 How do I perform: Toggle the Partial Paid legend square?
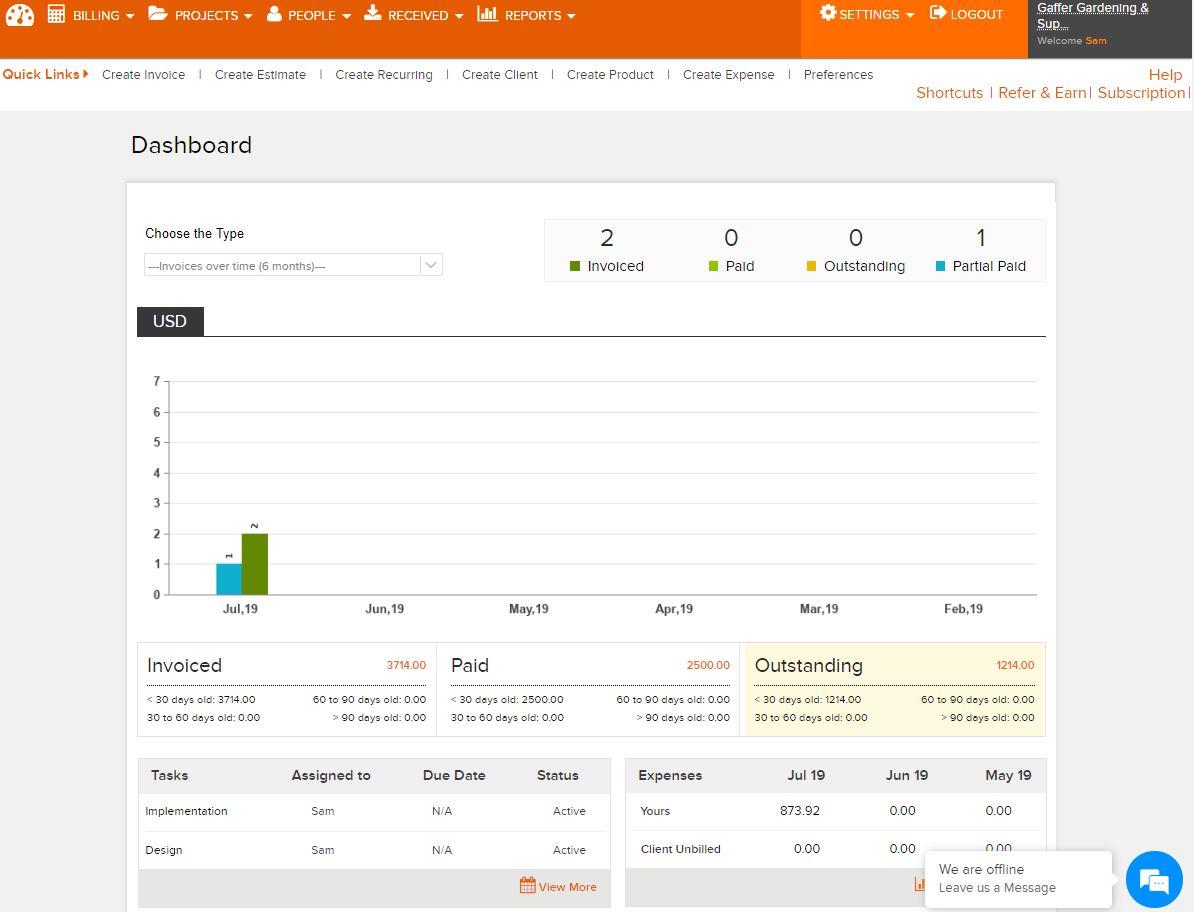(x=940, y=266)
